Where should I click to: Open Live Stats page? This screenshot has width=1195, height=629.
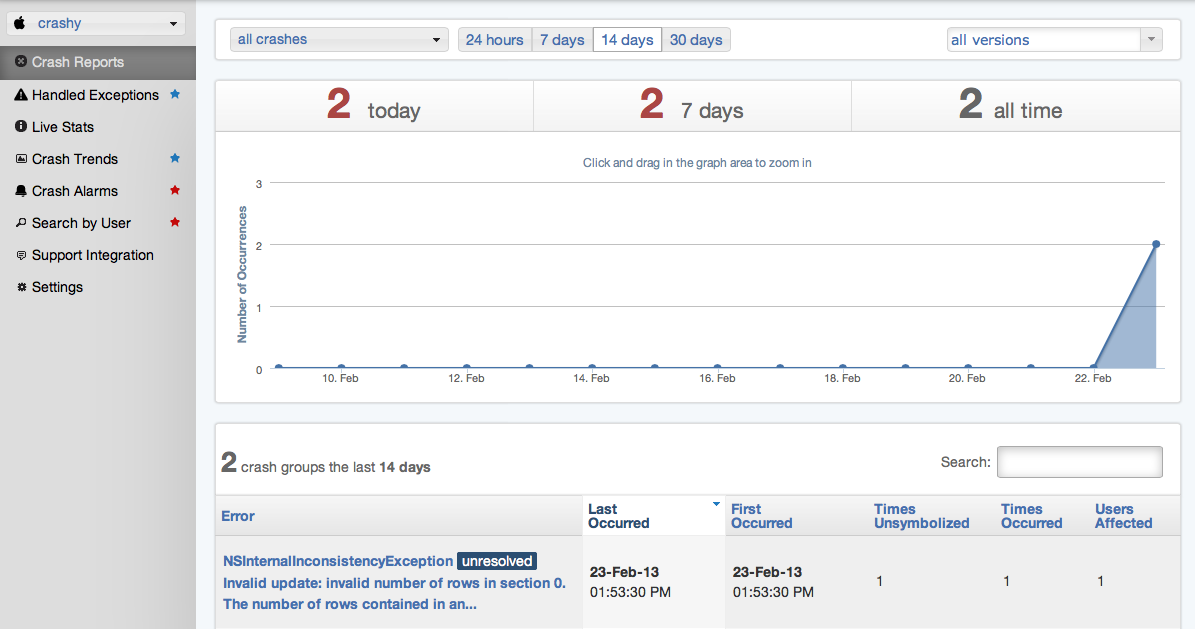click(x=62, y=127)
